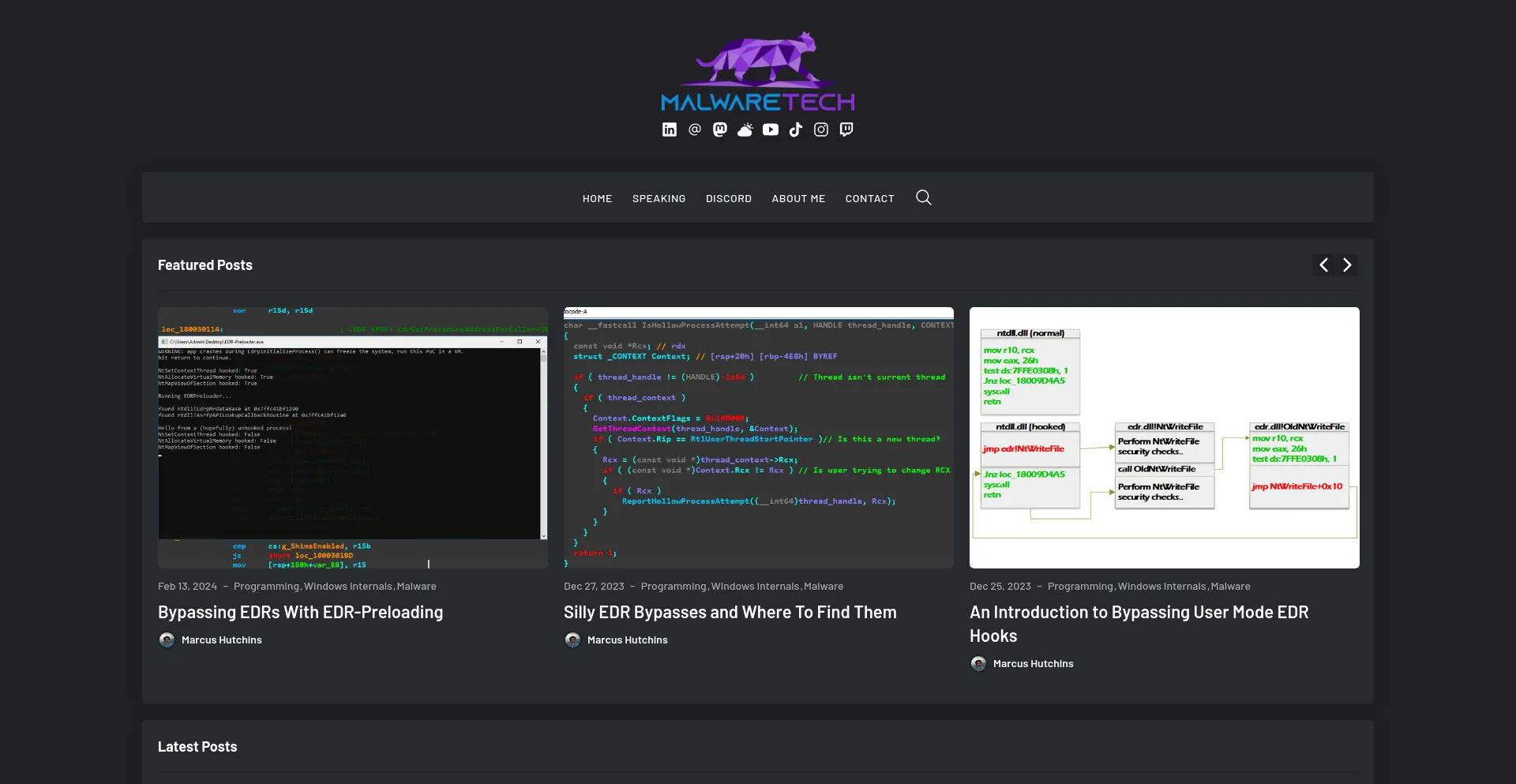Click Malware category under Dec 27 post
This screenshot has width=1516, height=784.
pos(824,587)
